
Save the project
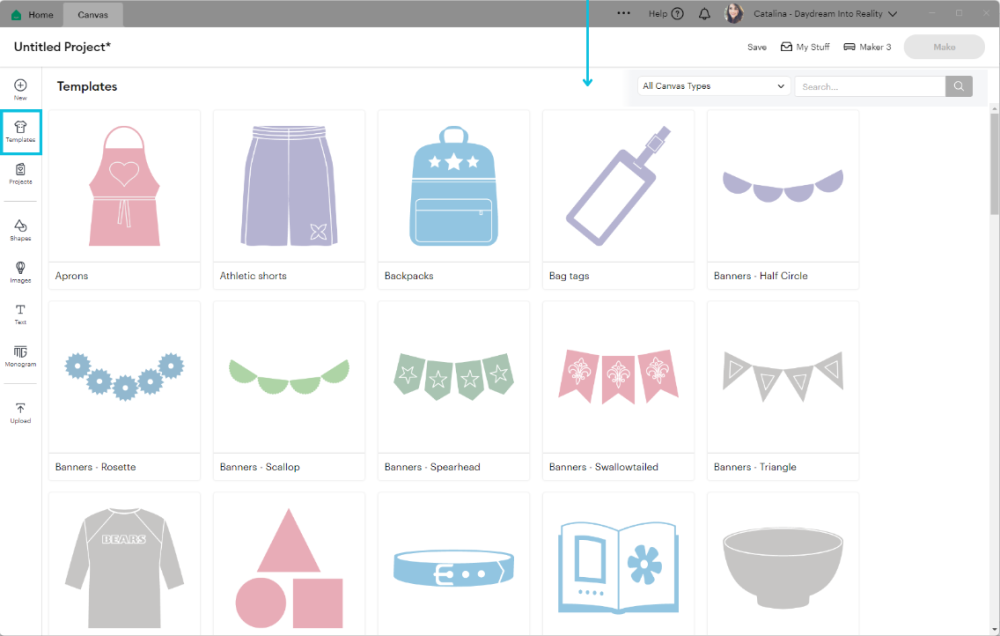(757, 47)
